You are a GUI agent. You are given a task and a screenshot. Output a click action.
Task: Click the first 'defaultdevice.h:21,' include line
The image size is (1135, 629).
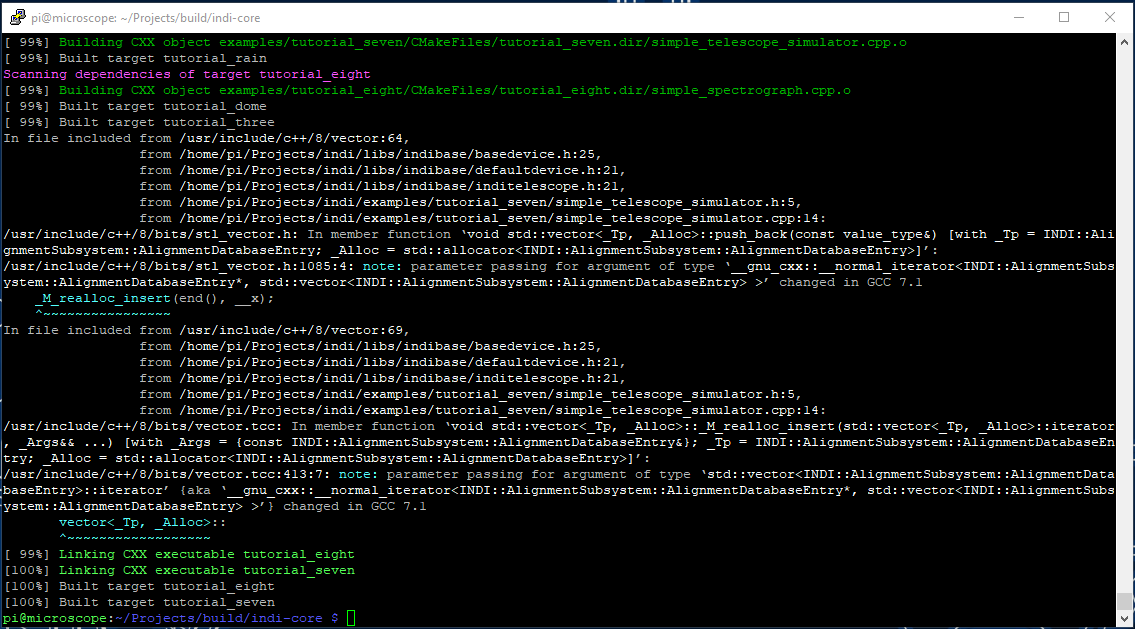(383, 169)
